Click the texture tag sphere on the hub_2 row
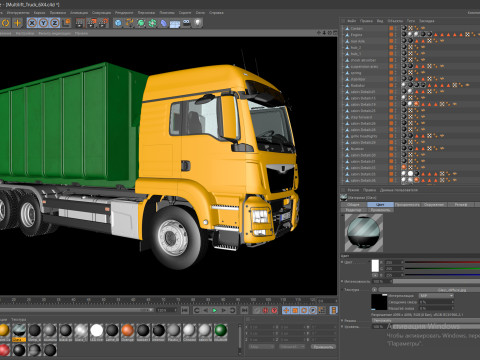Image resolution: width=480 pixels, height=360 pixels. click(x=404, y=47)
